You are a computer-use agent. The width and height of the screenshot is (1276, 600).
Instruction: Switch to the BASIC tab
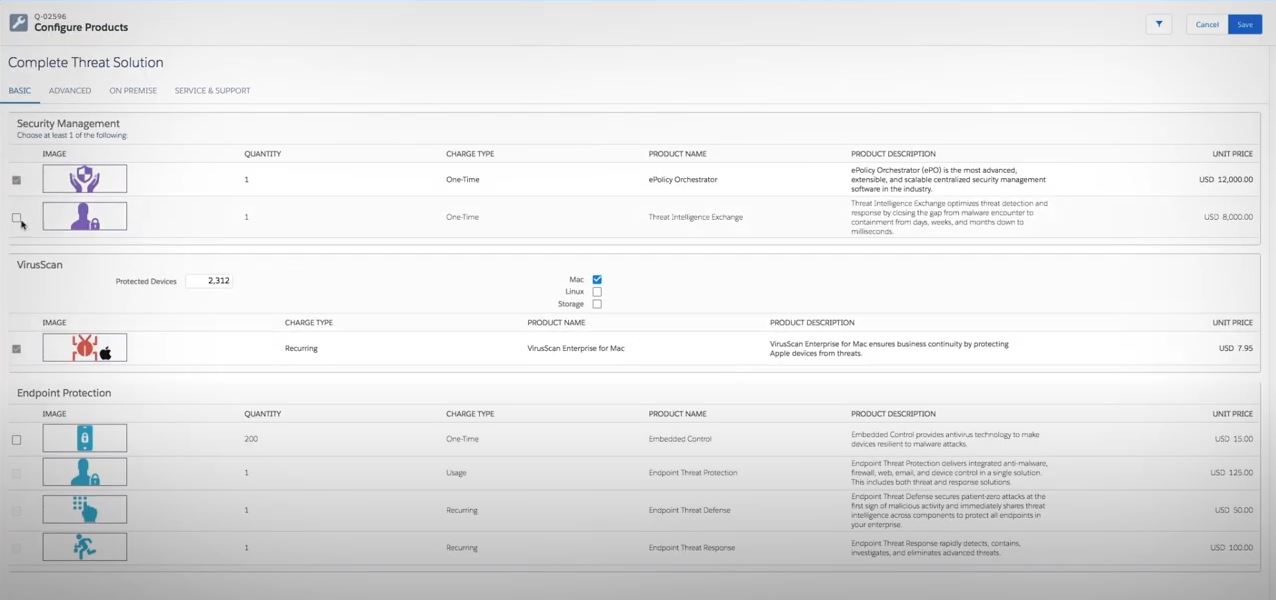(20, 90)
